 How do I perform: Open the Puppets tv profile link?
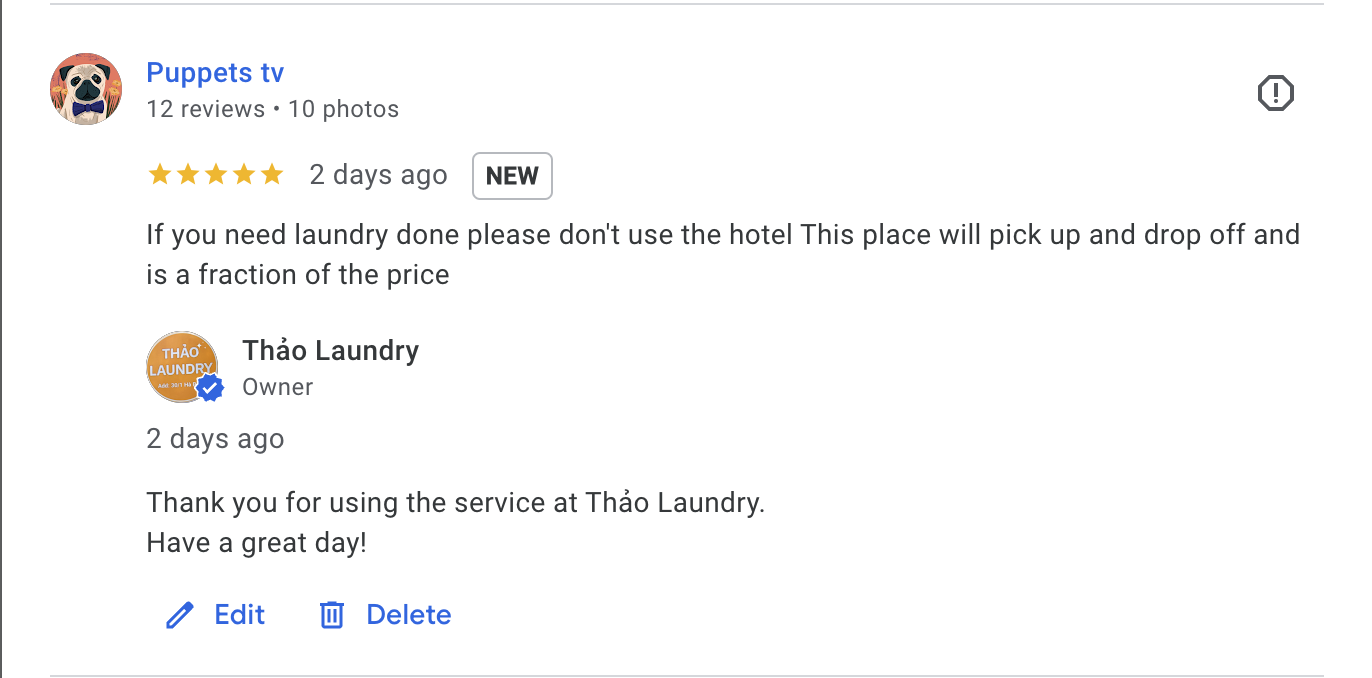[x=214, y=72]
